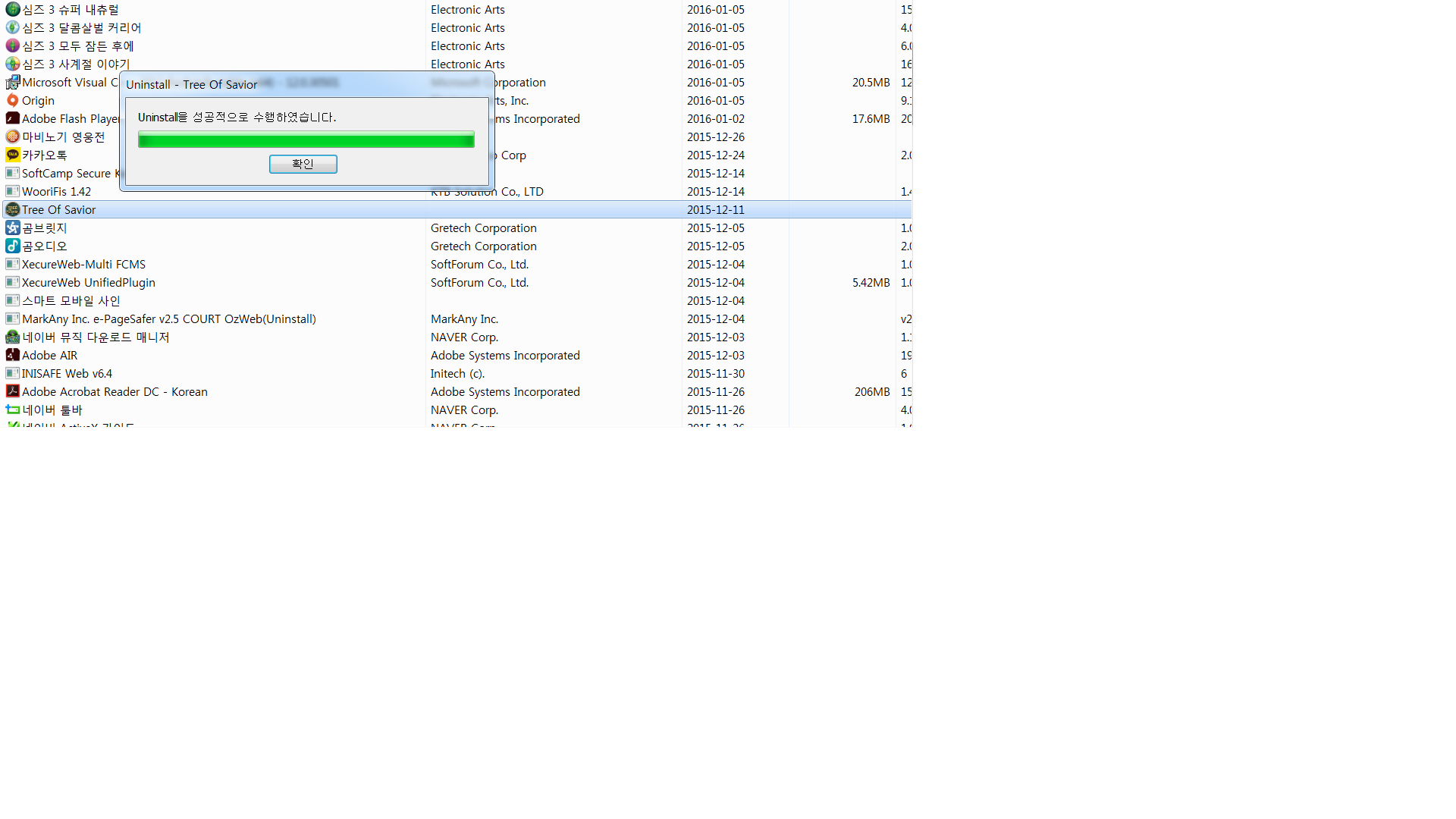Screen dimensions: 1456x819
Task: Click the MarkAny Inc. publisher cell
Action: click(464, 319)
